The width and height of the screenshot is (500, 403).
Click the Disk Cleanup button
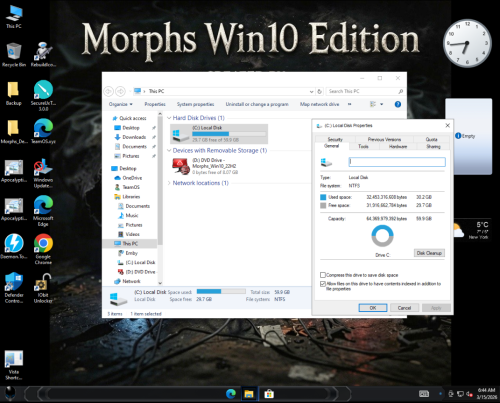point(429,253)
